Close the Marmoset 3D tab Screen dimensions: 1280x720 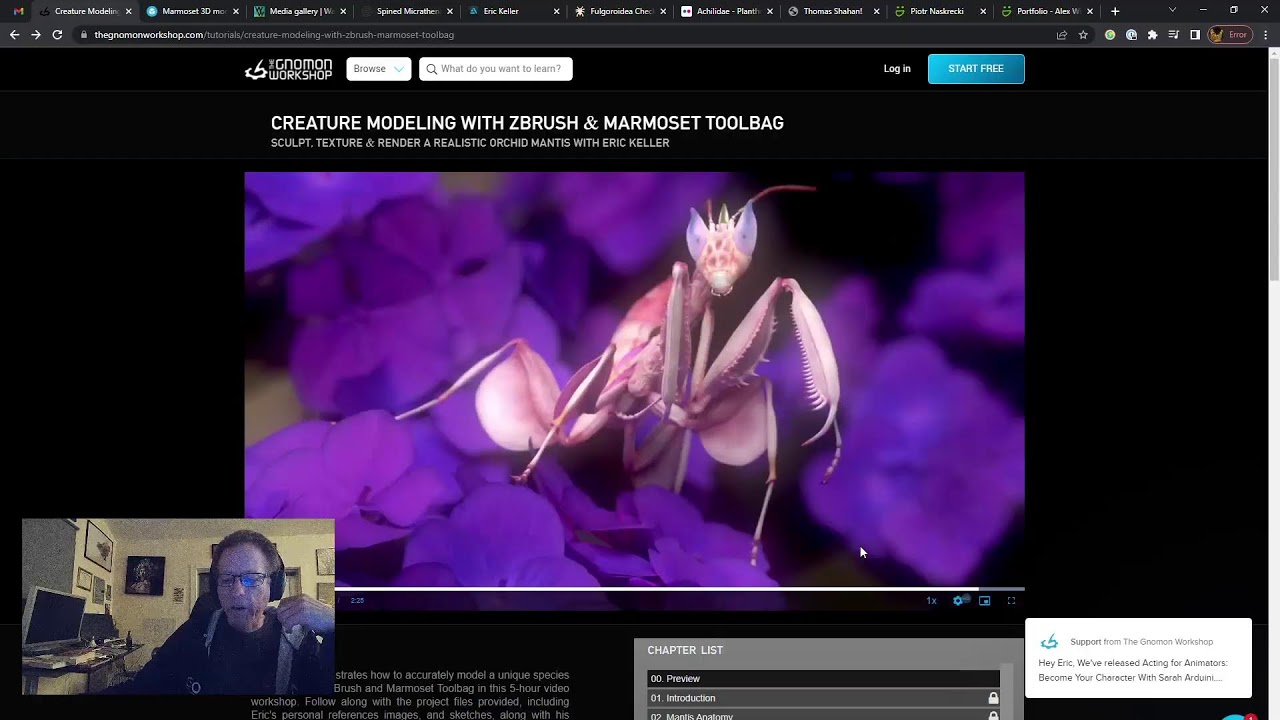tap(235, 11)
